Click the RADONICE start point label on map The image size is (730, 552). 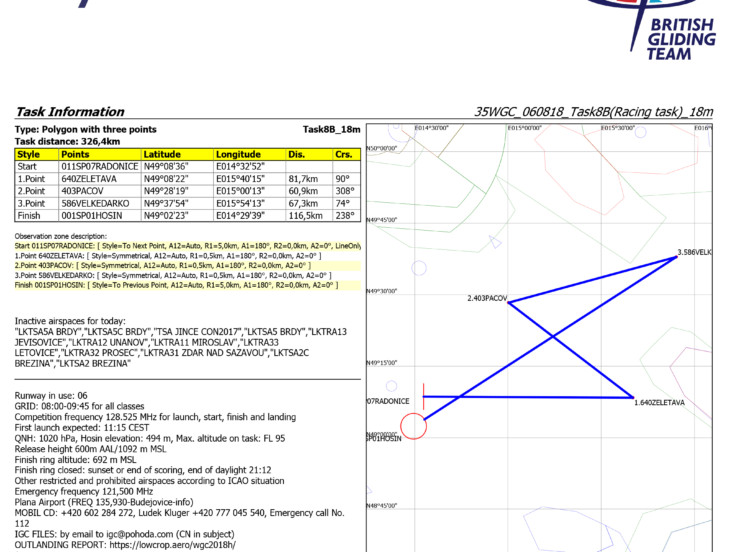click(388, 400)
